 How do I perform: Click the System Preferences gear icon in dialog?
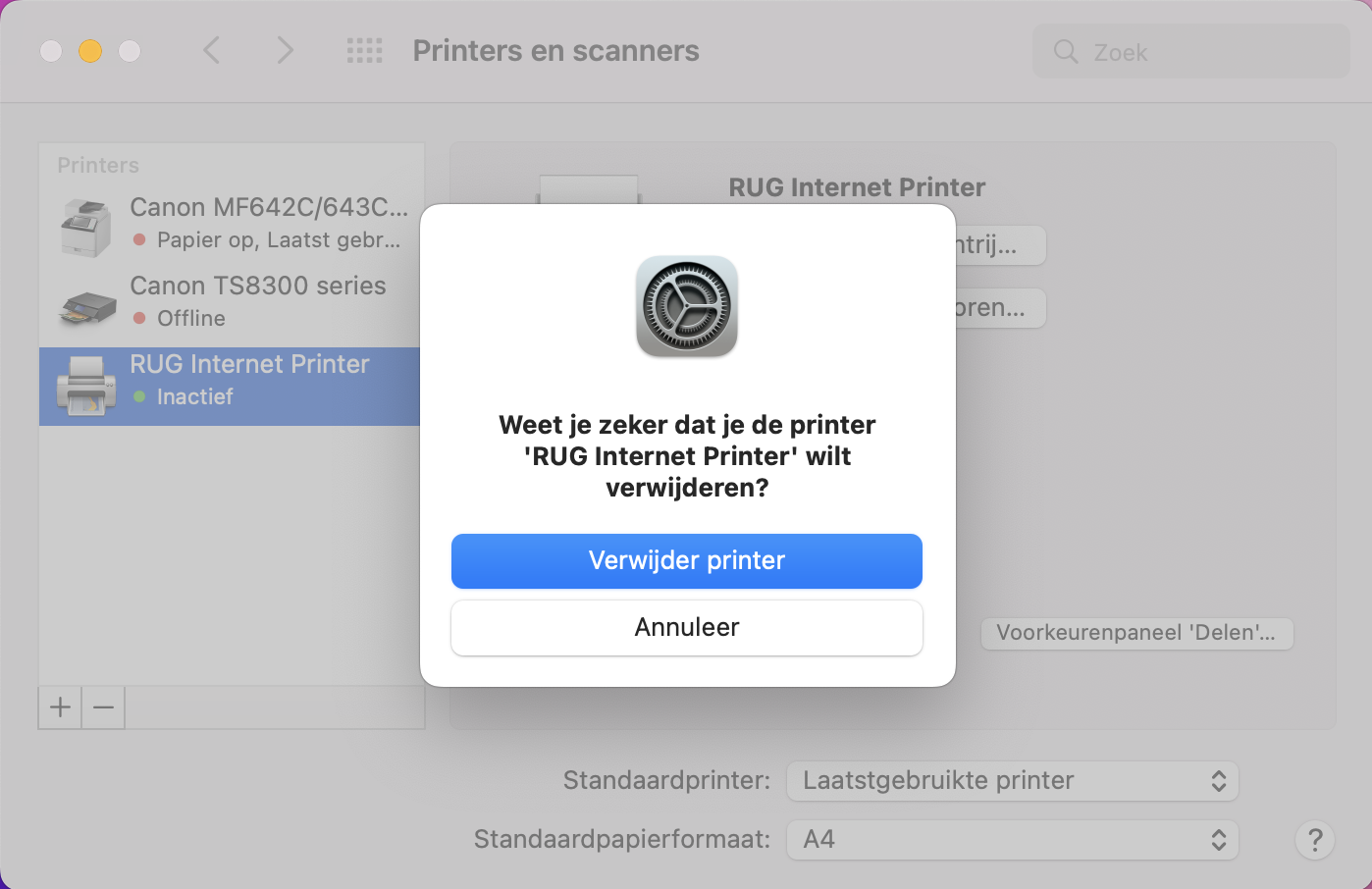686,306
